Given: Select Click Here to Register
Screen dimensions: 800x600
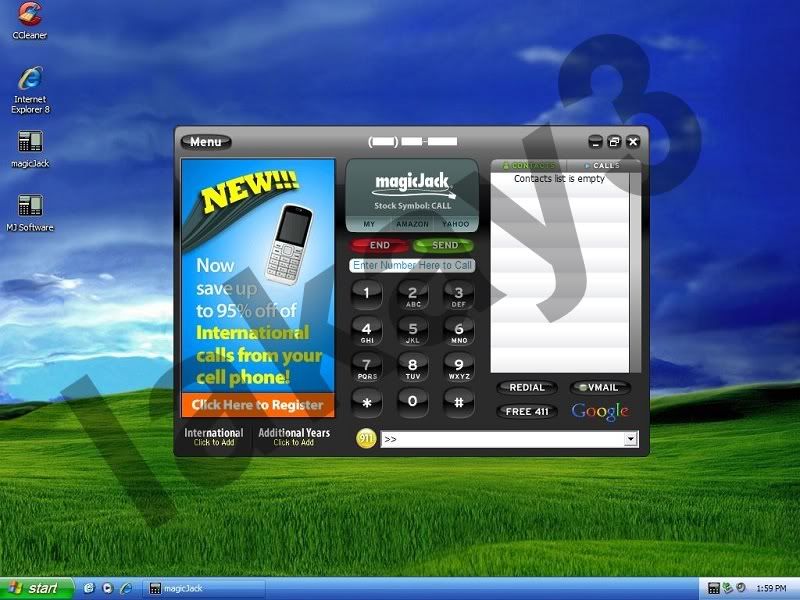Looking at the screenshot, I should (257, 404).
